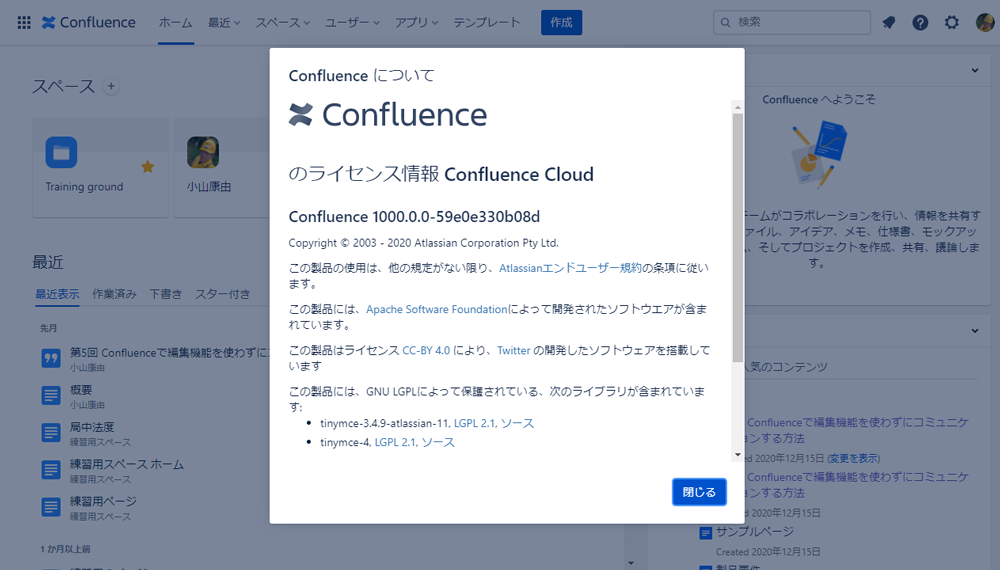Click the page icon next to 練習用スペース ホーム

(51, 470)
